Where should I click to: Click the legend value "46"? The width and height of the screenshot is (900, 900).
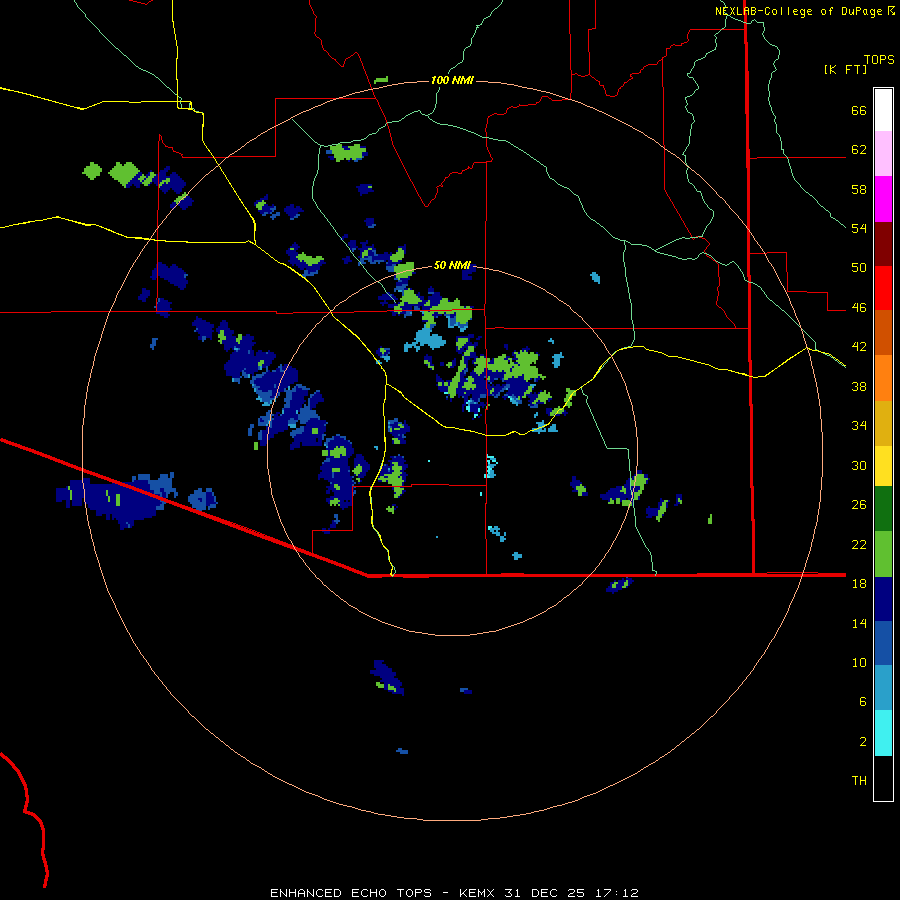pyautogui.click(x=859, y=308)
